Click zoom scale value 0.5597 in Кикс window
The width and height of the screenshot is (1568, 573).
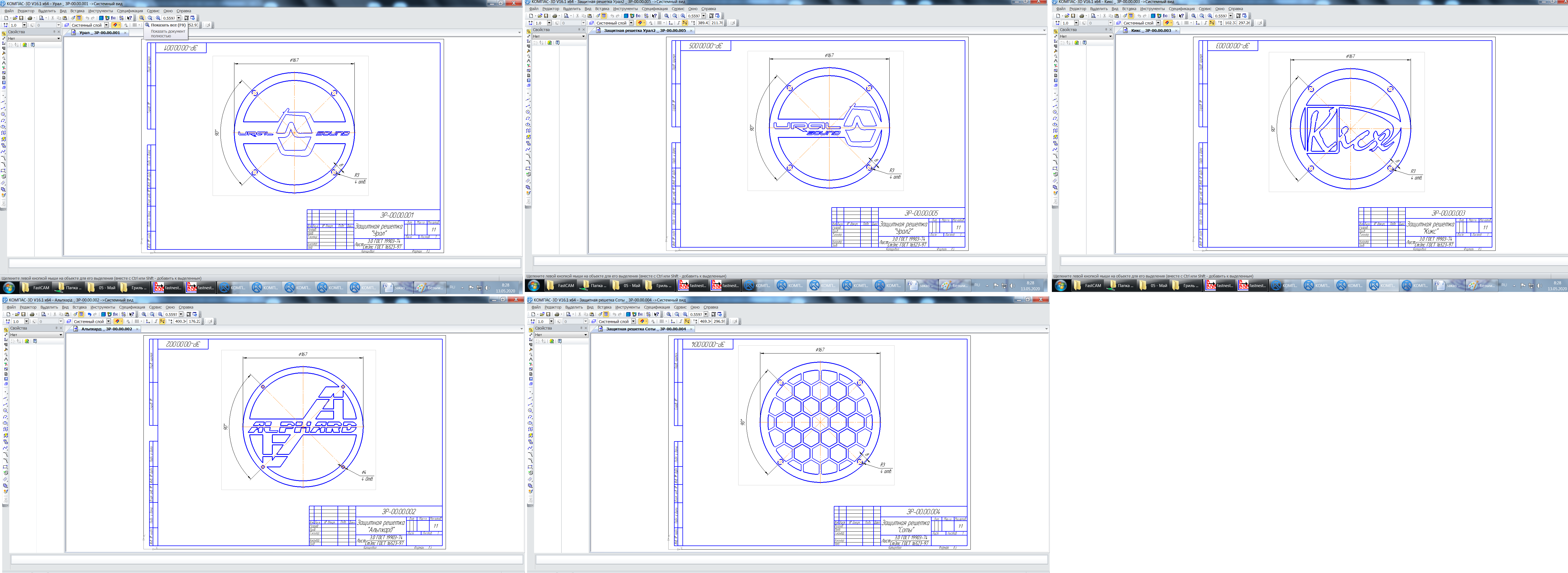[x=1221, y=16]
